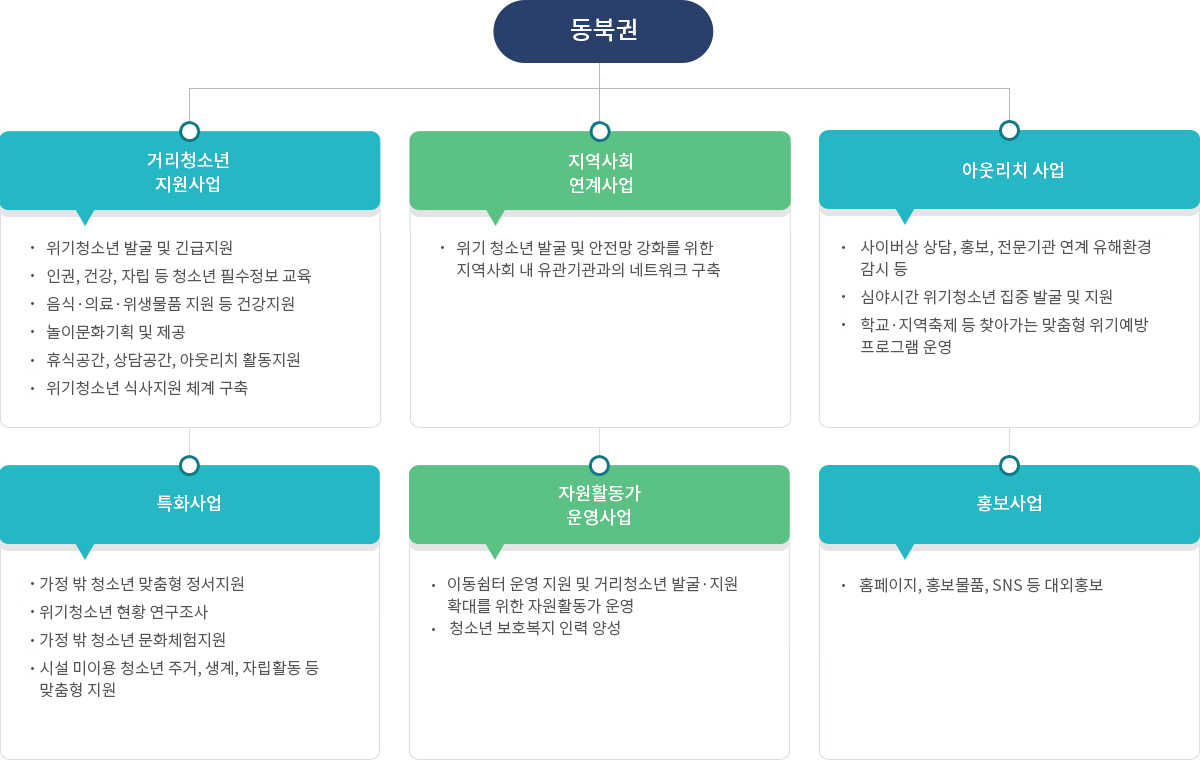Select the 지역사회 연계사업 green header
Viewport: 1200px width, 760px height.
point(600,171)
